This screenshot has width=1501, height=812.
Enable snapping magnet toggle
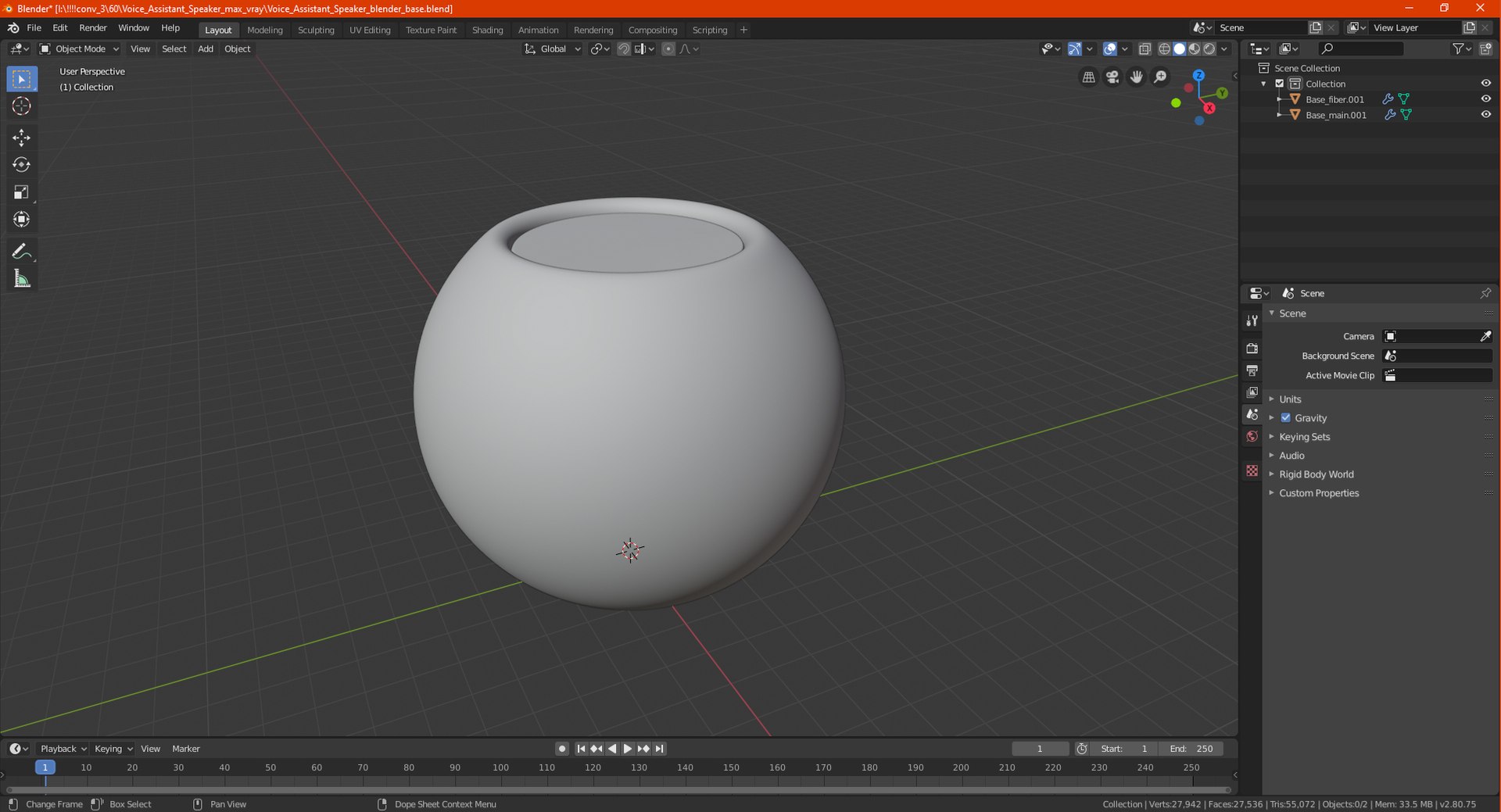[624, 49]
